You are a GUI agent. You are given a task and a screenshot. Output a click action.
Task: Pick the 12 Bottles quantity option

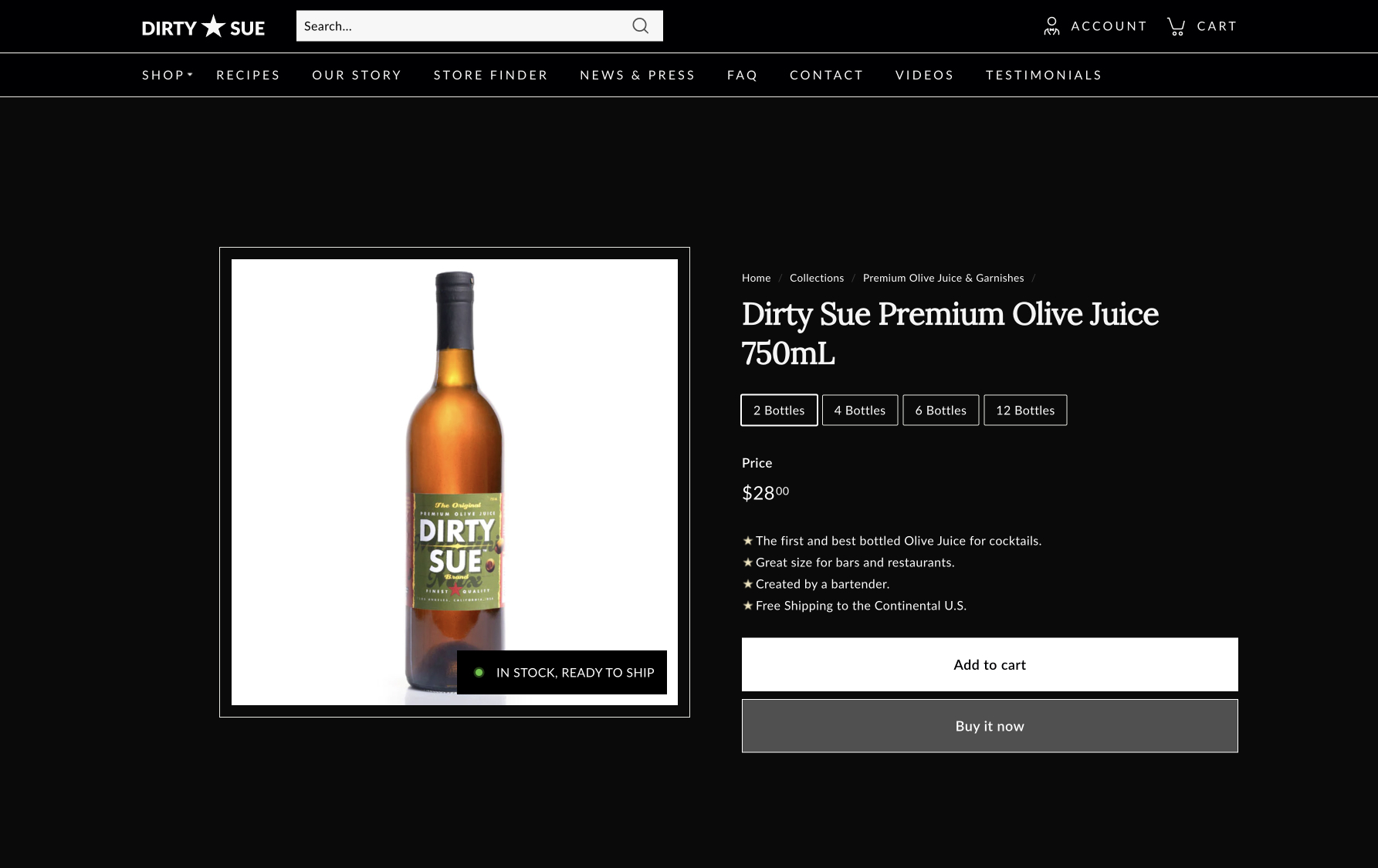(x=1024, y=410)
